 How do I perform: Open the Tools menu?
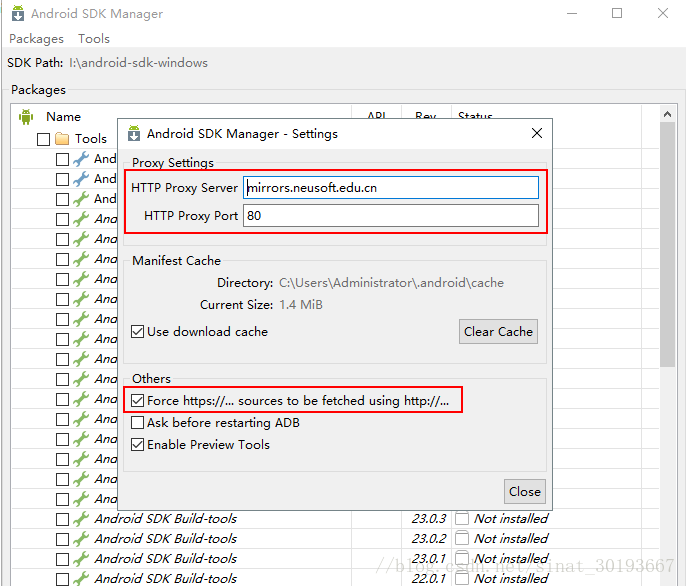click(x=94, y=39)
